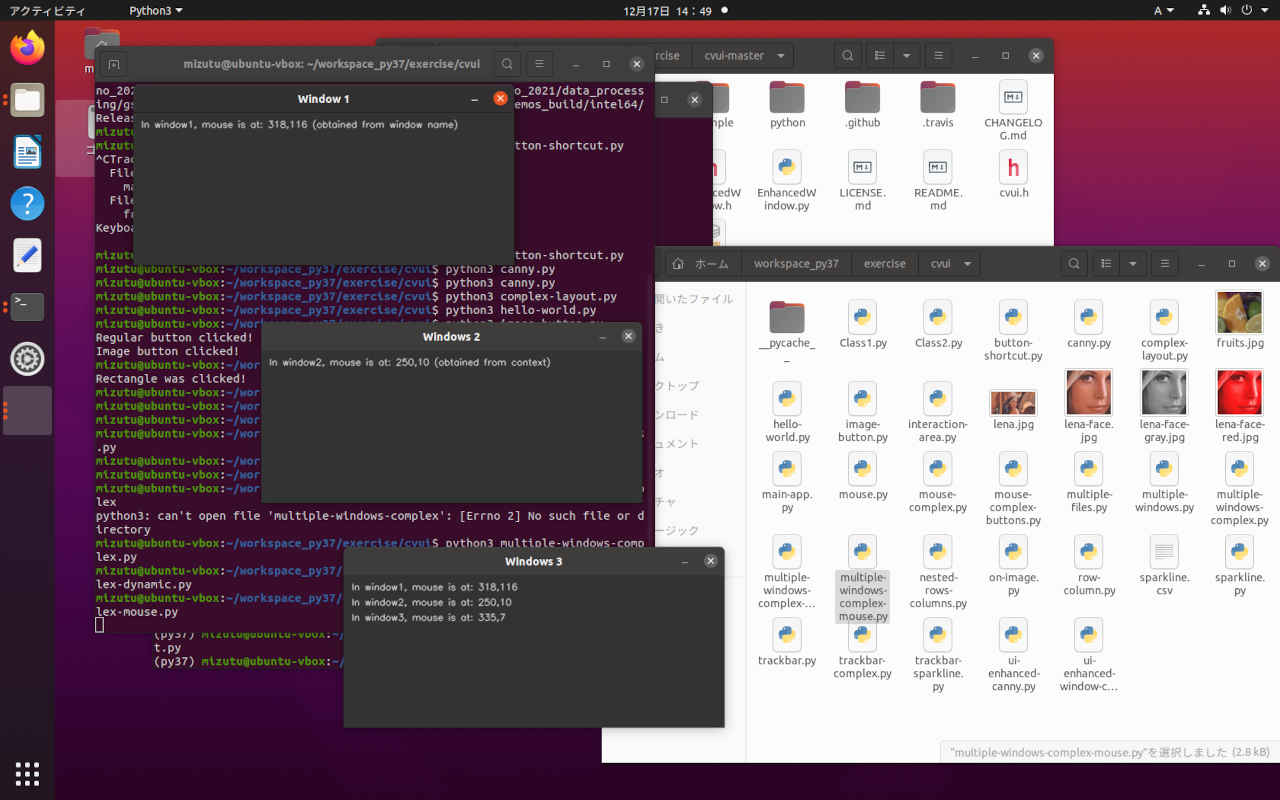The height and width of the screenshot is (800, 1280).
Task: Select the .github folder
Action: (x=862, y=104)
